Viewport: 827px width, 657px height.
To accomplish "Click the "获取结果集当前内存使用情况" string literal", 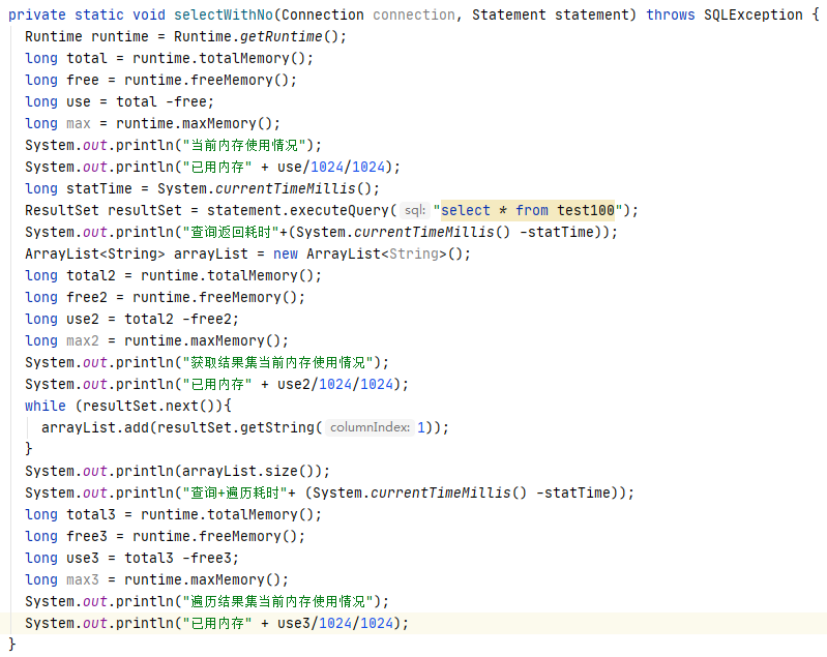I will pos(284,362).
